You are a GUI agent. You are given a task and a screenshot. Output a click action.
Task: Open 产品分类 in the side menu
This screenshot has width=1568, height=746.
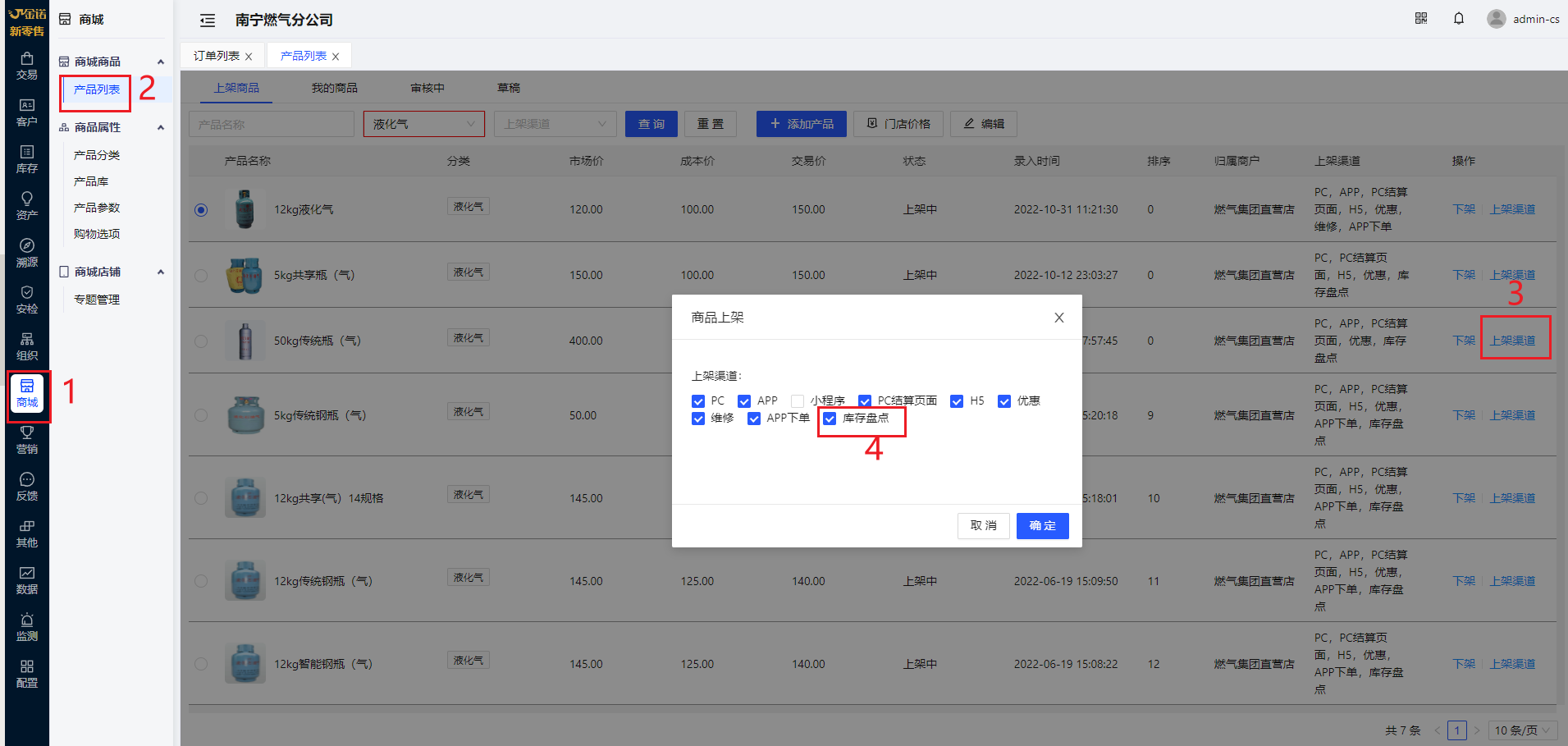[x=97, y=155]
